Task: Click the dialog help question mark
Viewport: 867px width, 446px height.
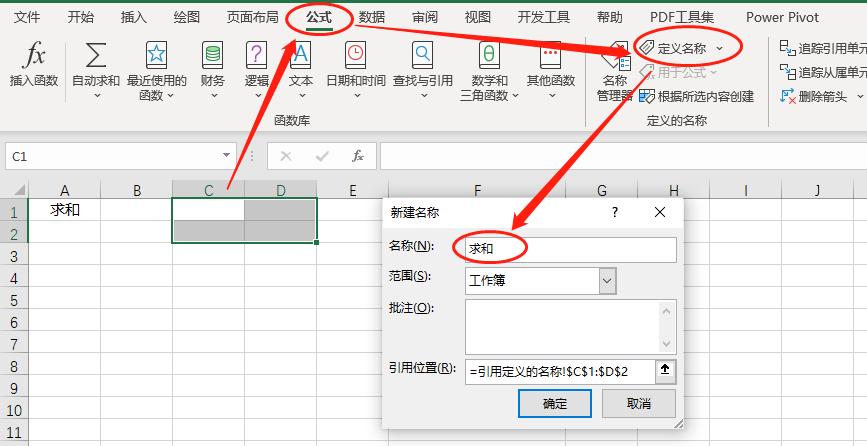Action: (x=614, y=212)
